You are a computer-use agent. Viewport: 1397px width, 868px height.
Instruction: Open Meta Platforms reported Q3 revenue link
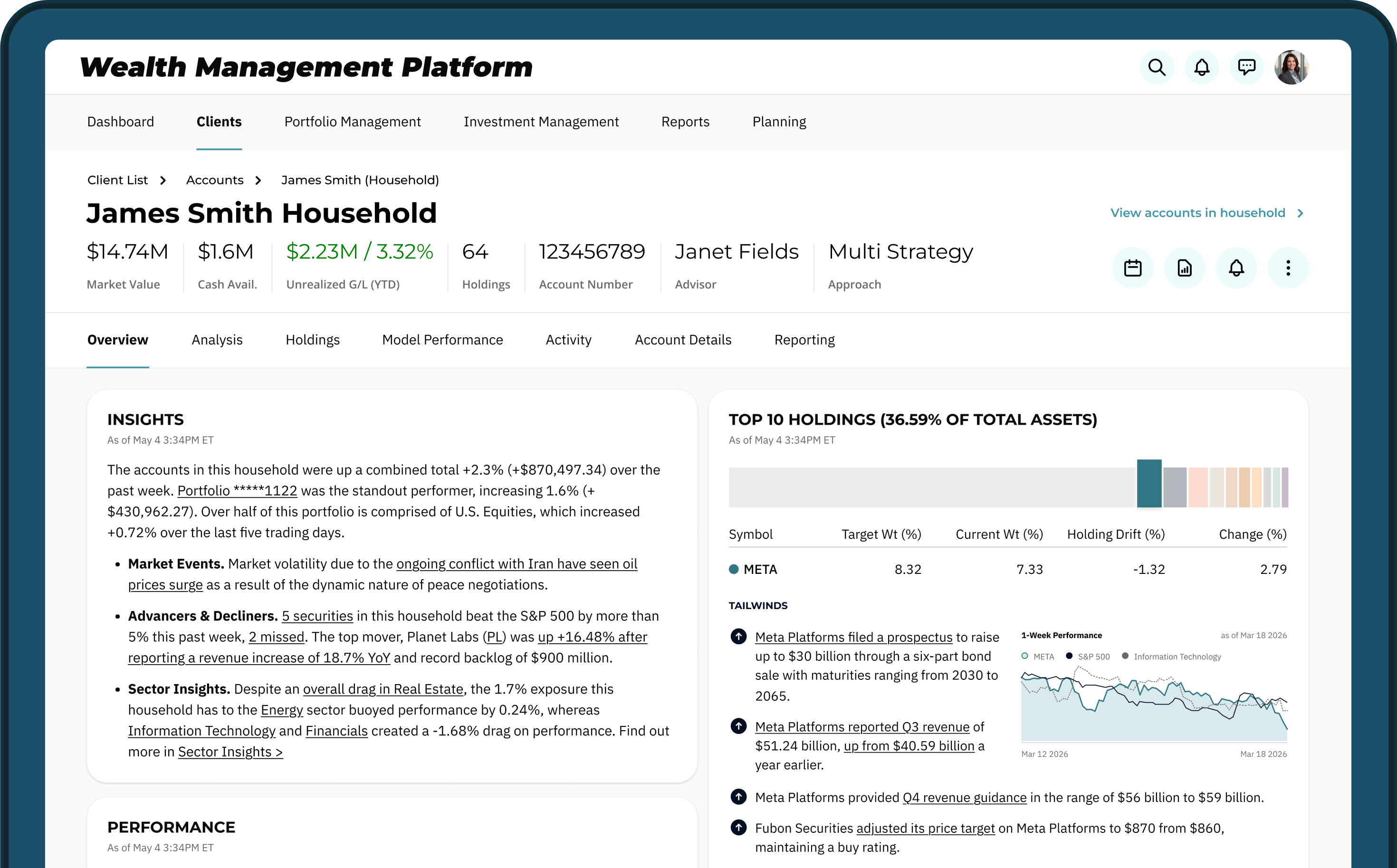(862, 727)
